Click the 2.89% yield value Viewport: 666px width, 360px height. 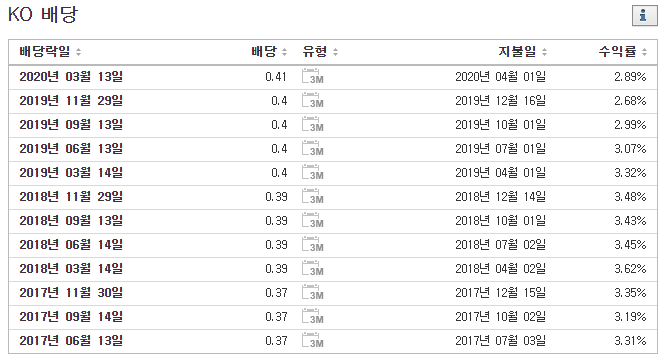click(630, 76)
